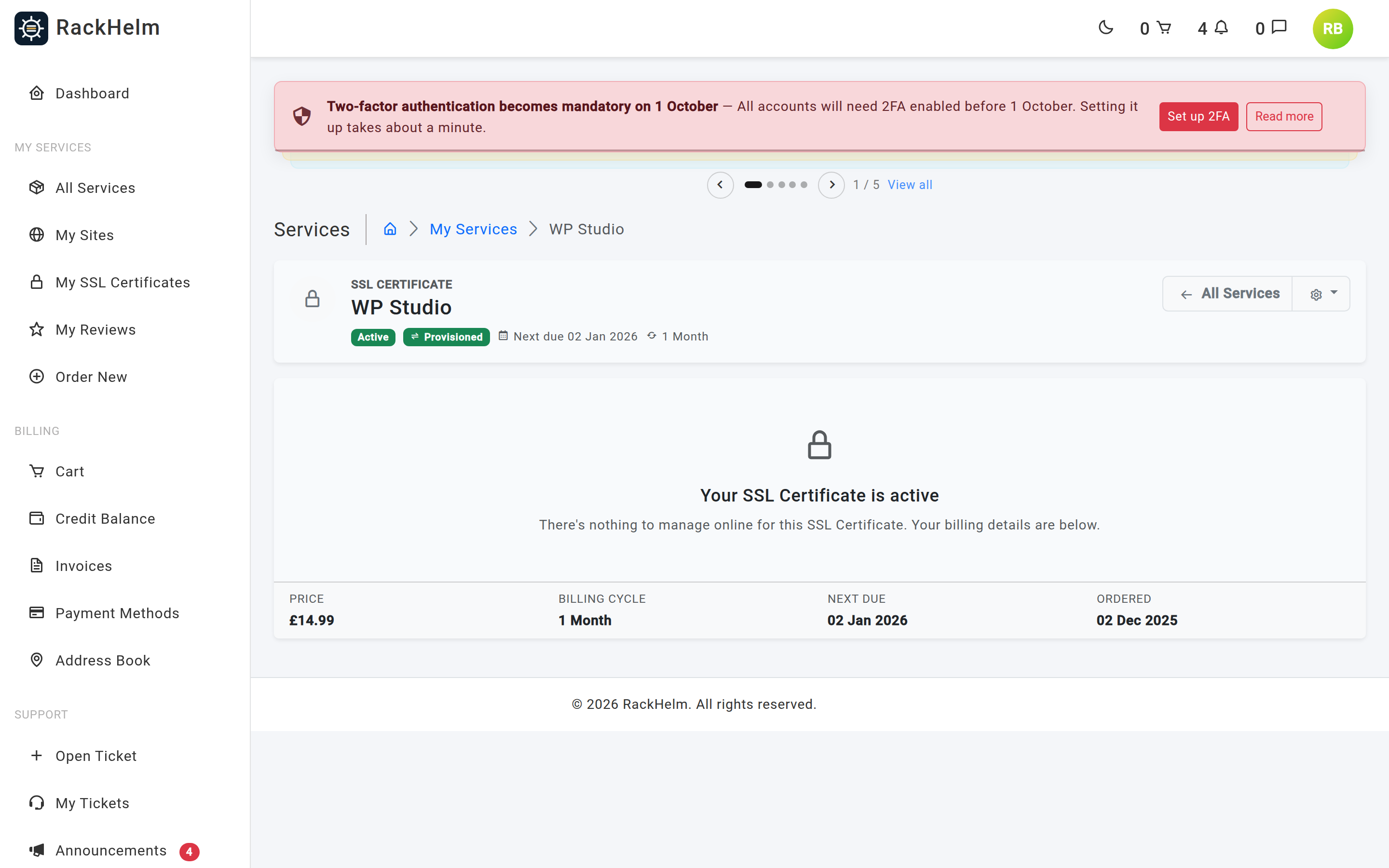Click the Order New plus-circle icon
1389x868 pixels.
coord(37,377)
